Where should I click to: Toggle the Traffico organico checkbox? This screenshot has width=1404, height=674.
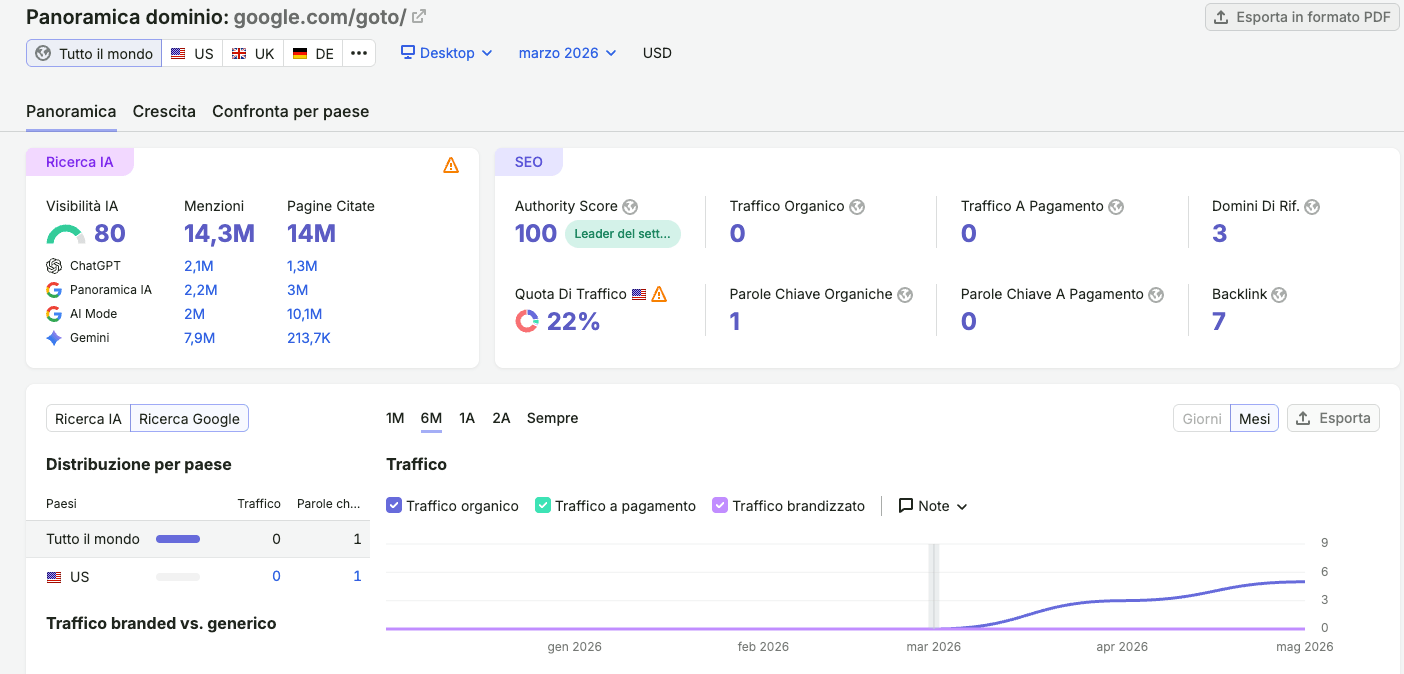[394, 506]
